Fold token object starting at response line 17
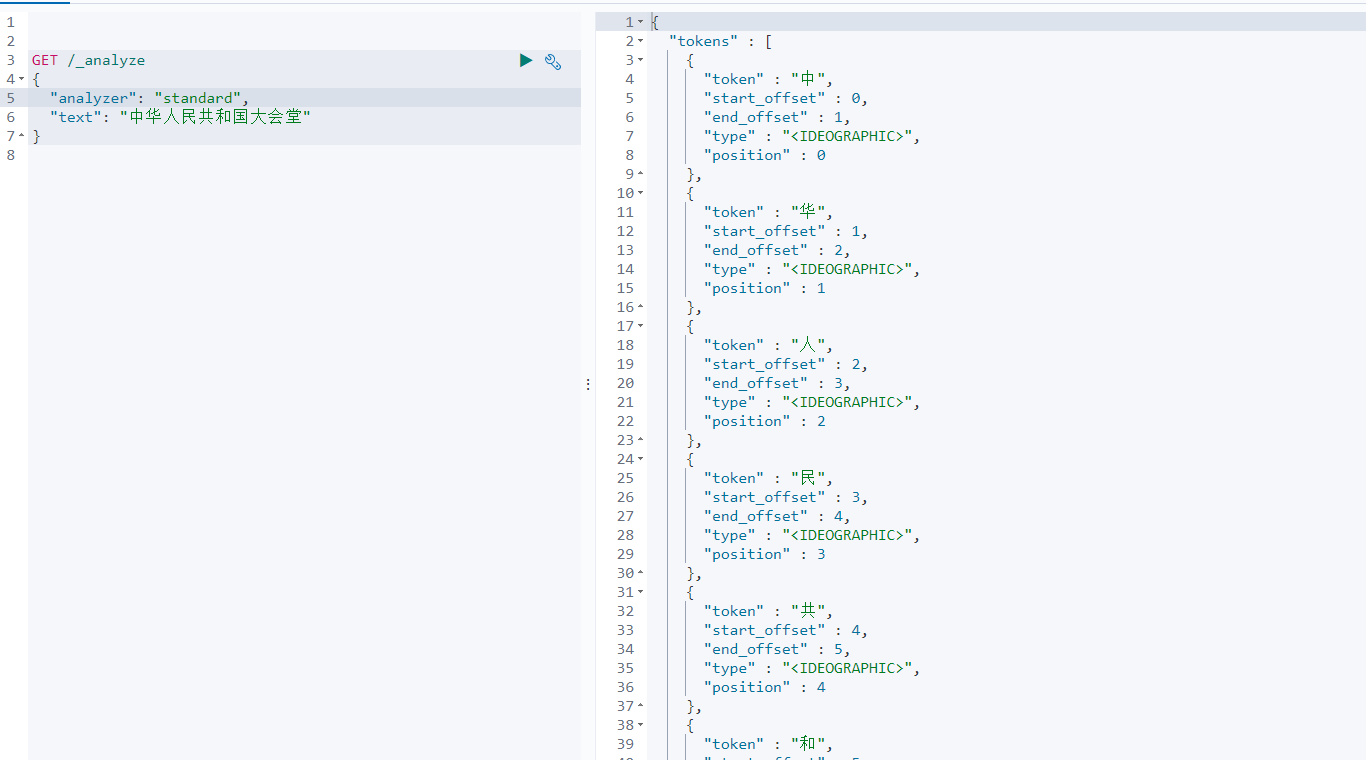This screenshot has width=1366, height=760. [x=641, y=326]
